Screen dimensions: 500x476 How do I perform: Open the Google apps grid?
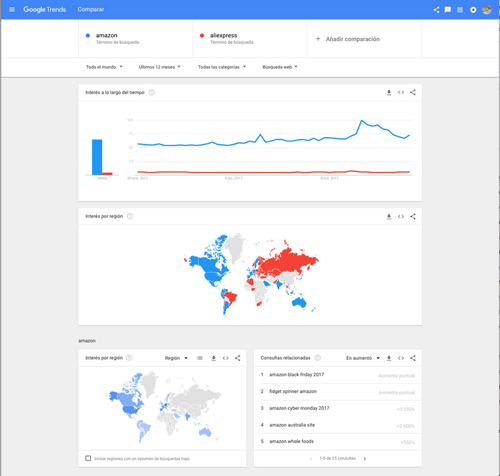pyautogui.click(x=460, y=10)
